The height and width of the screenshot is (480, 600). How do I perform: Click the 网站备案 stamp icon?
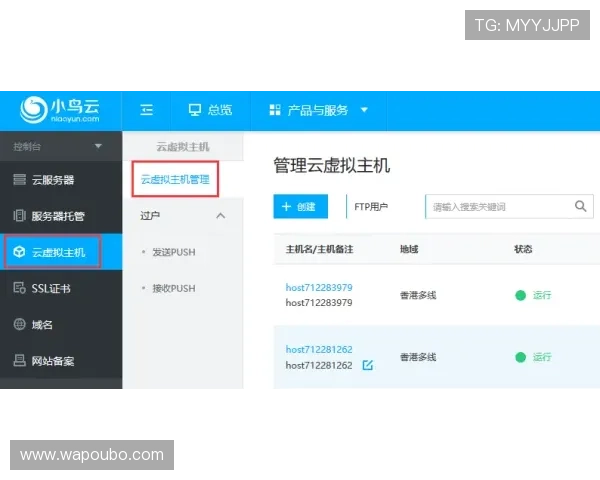(x=20, y=360)
